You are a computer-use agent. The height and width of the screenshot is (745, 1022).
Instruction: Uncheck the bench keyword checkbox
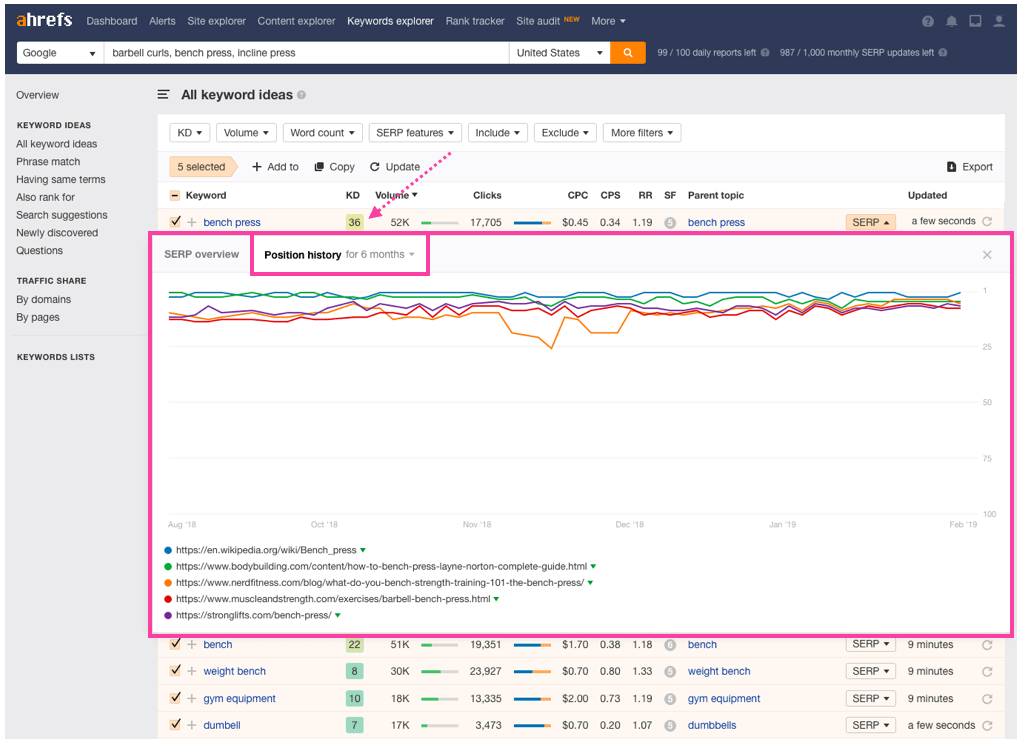[x=175, y=644]
